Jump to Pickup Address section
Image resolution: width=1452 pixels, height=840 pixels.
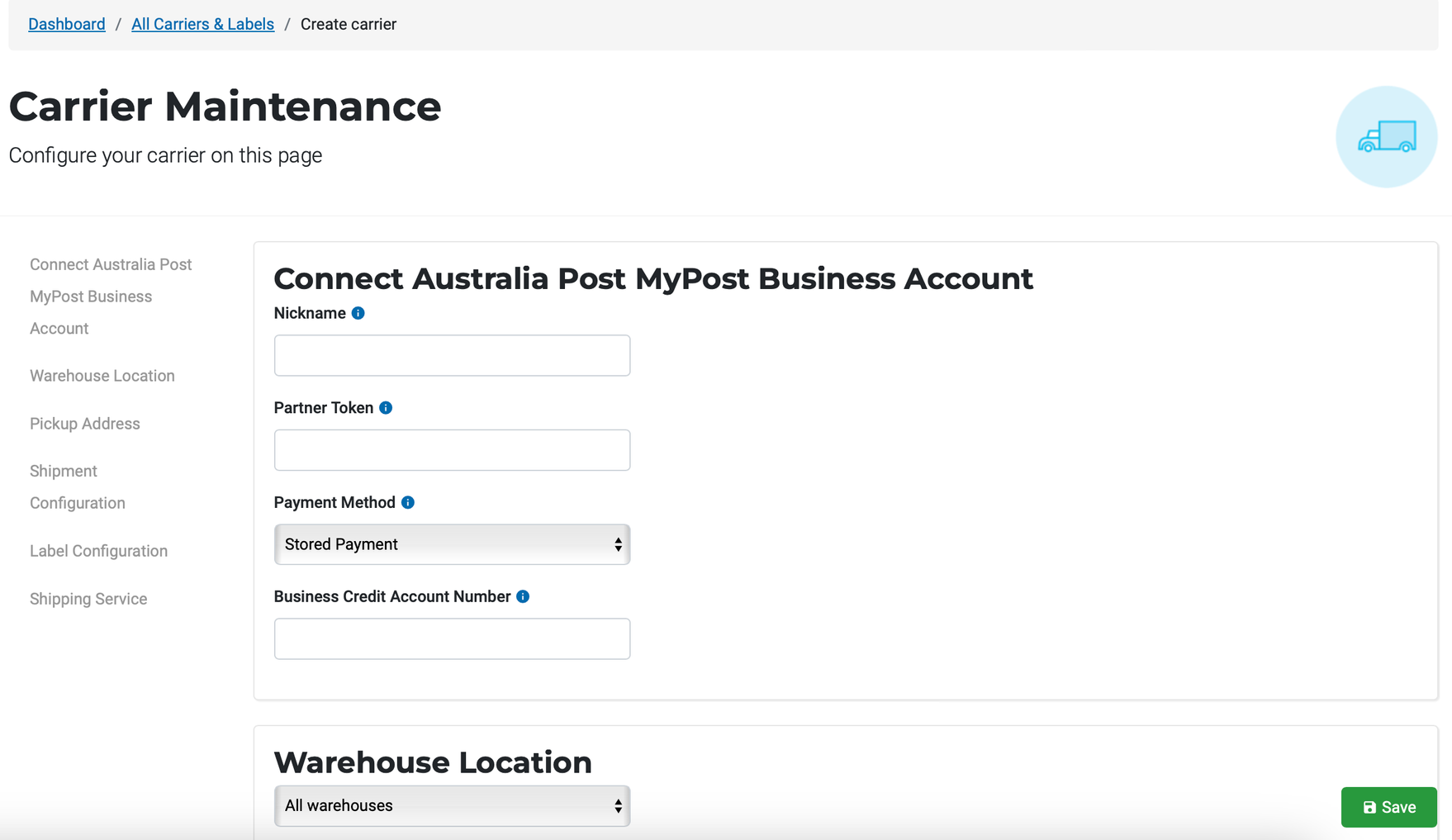pos(85,424)
